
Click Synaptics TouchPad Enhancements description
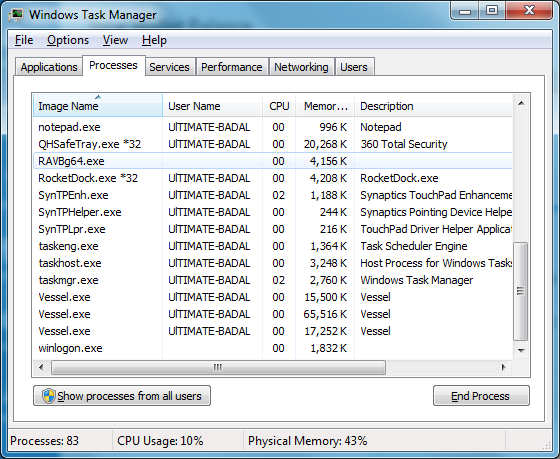pyautogui.click(x=436, y=195)
